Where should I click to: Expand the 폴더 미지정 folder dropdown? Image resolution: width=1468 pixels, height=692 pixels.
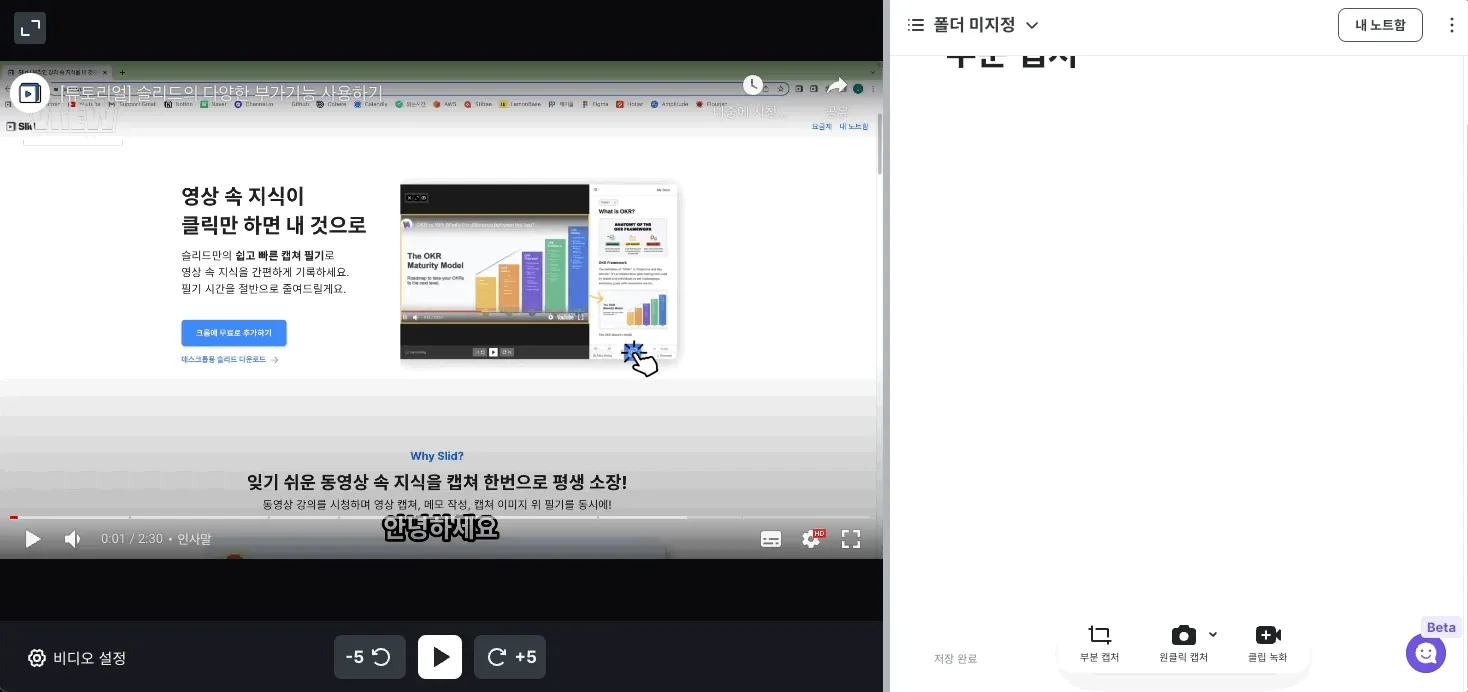tap(1033, 25)
